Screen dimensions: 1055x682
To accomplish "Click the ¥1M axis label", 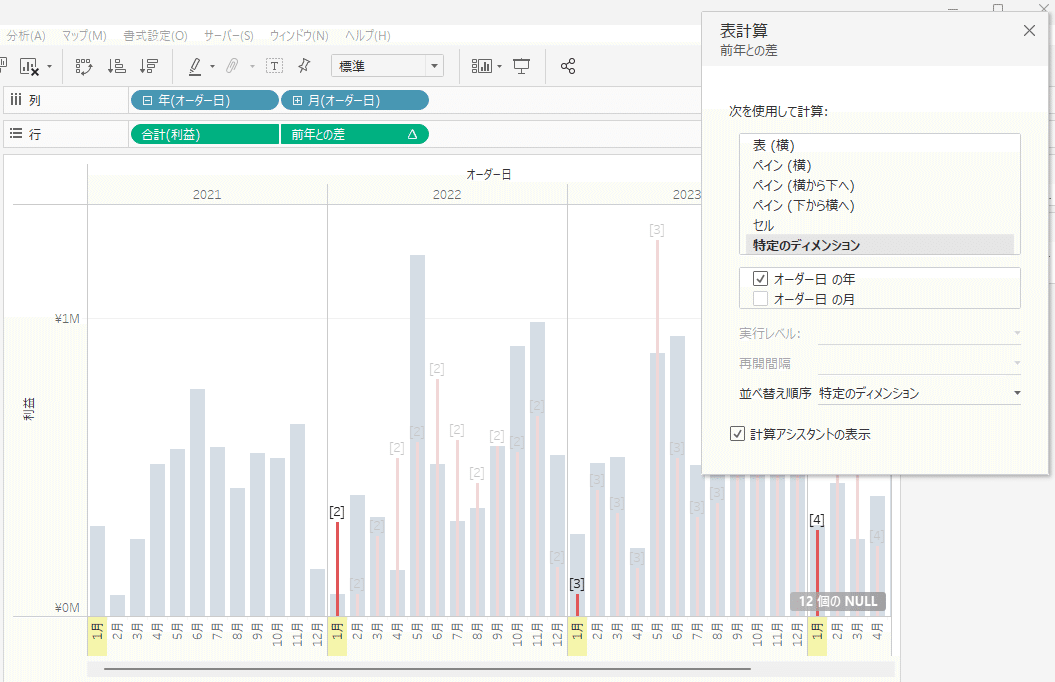I will click(x=67, y=319).
